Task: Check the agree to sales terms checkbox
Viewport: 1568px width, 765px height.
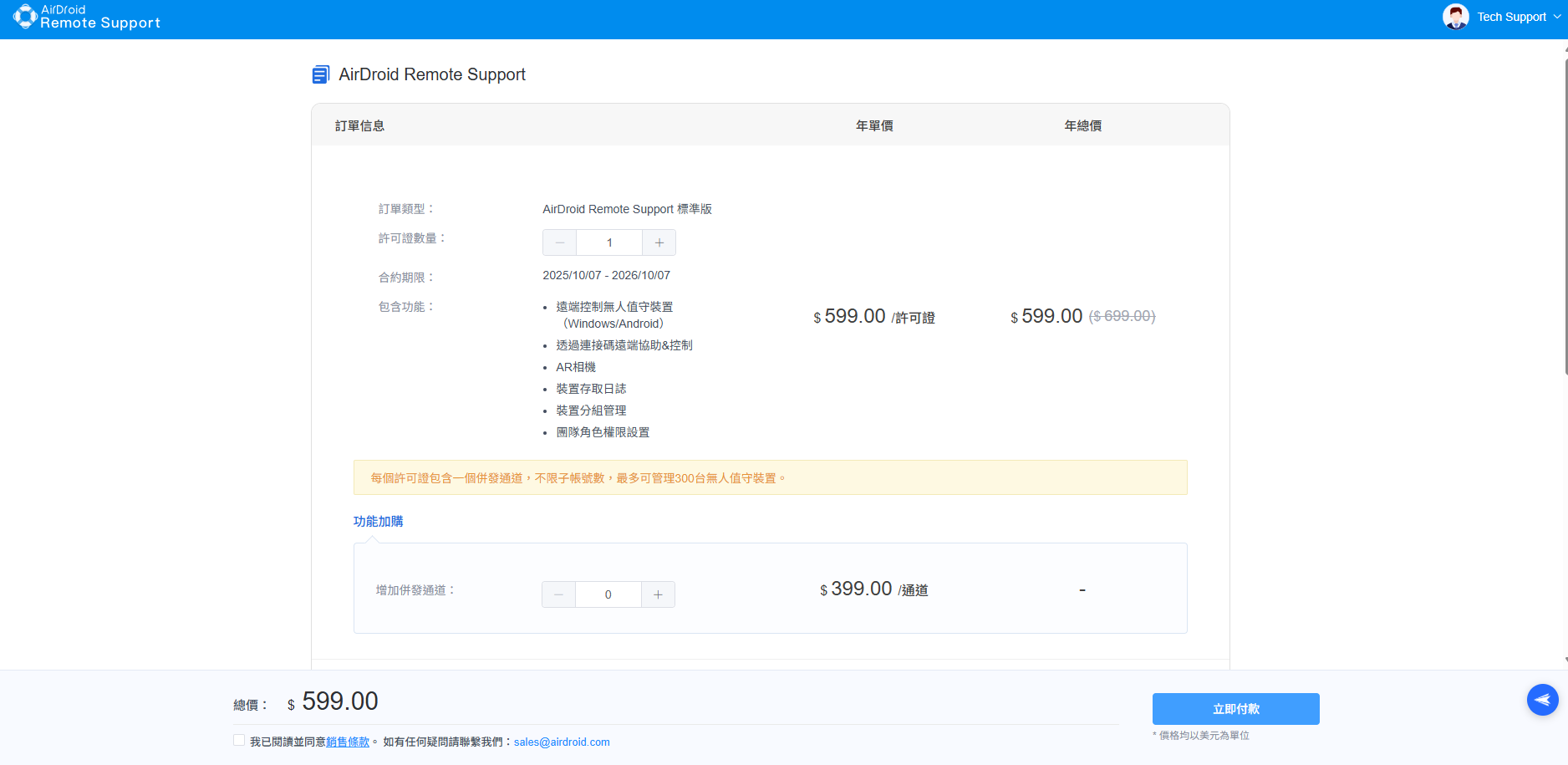Action: [x=239, y=741]
